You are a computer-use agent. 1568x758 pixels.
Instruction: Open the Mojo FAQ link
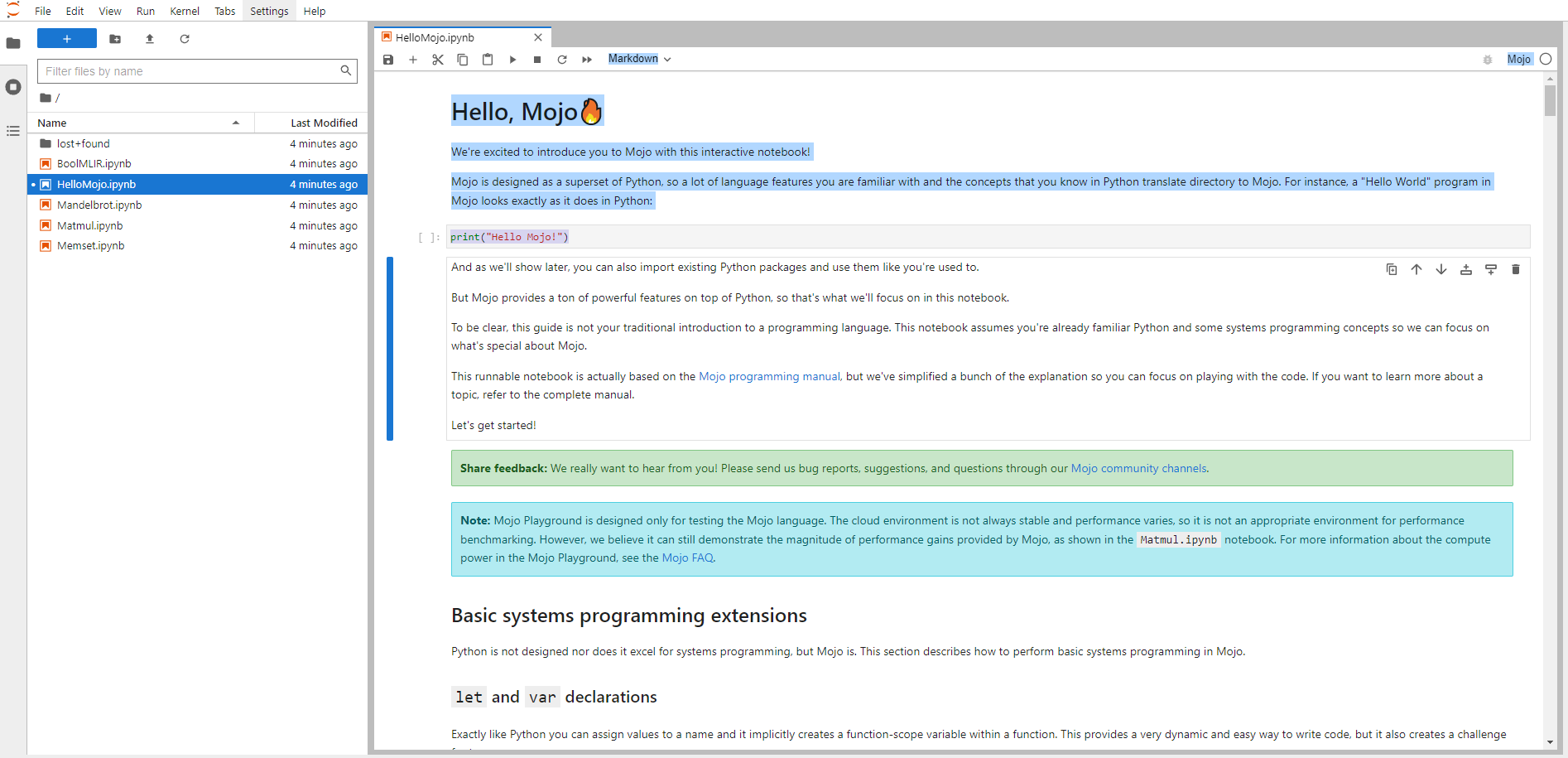click(687, 558)
